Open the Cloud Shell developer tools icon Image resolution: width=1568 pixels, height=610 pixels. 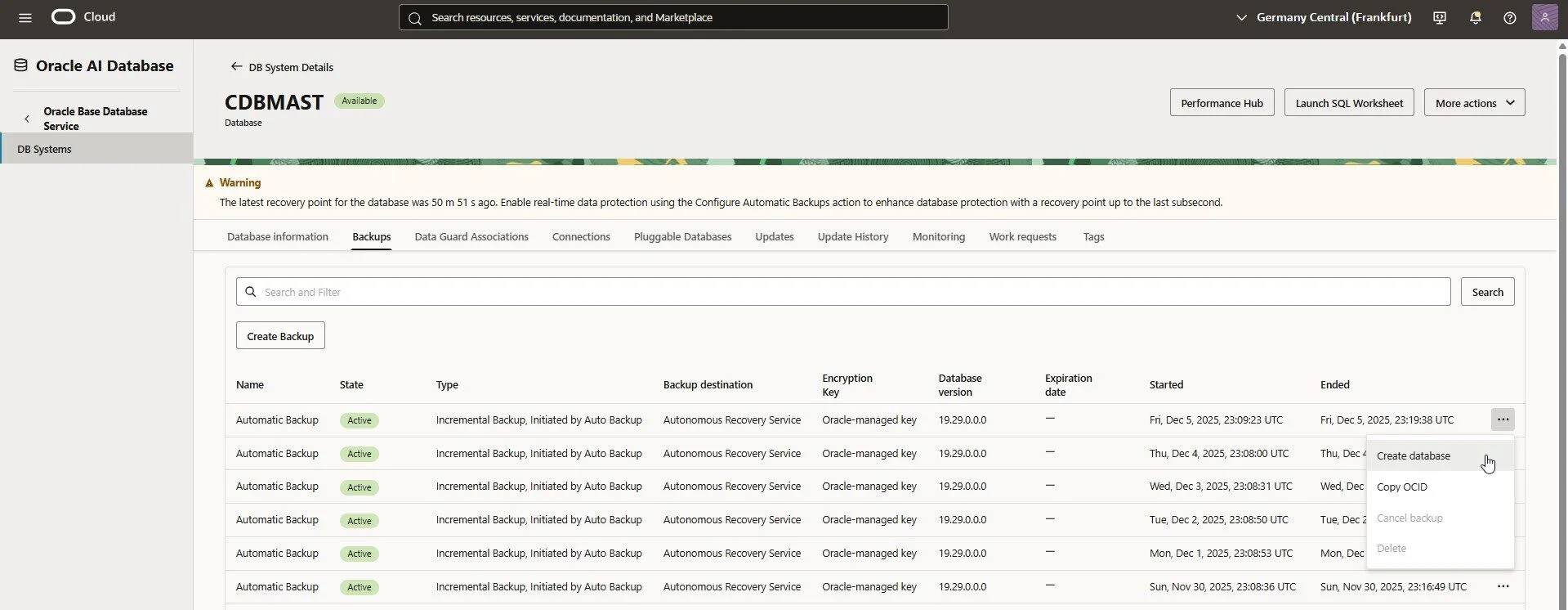click(x=1440, y=17)
